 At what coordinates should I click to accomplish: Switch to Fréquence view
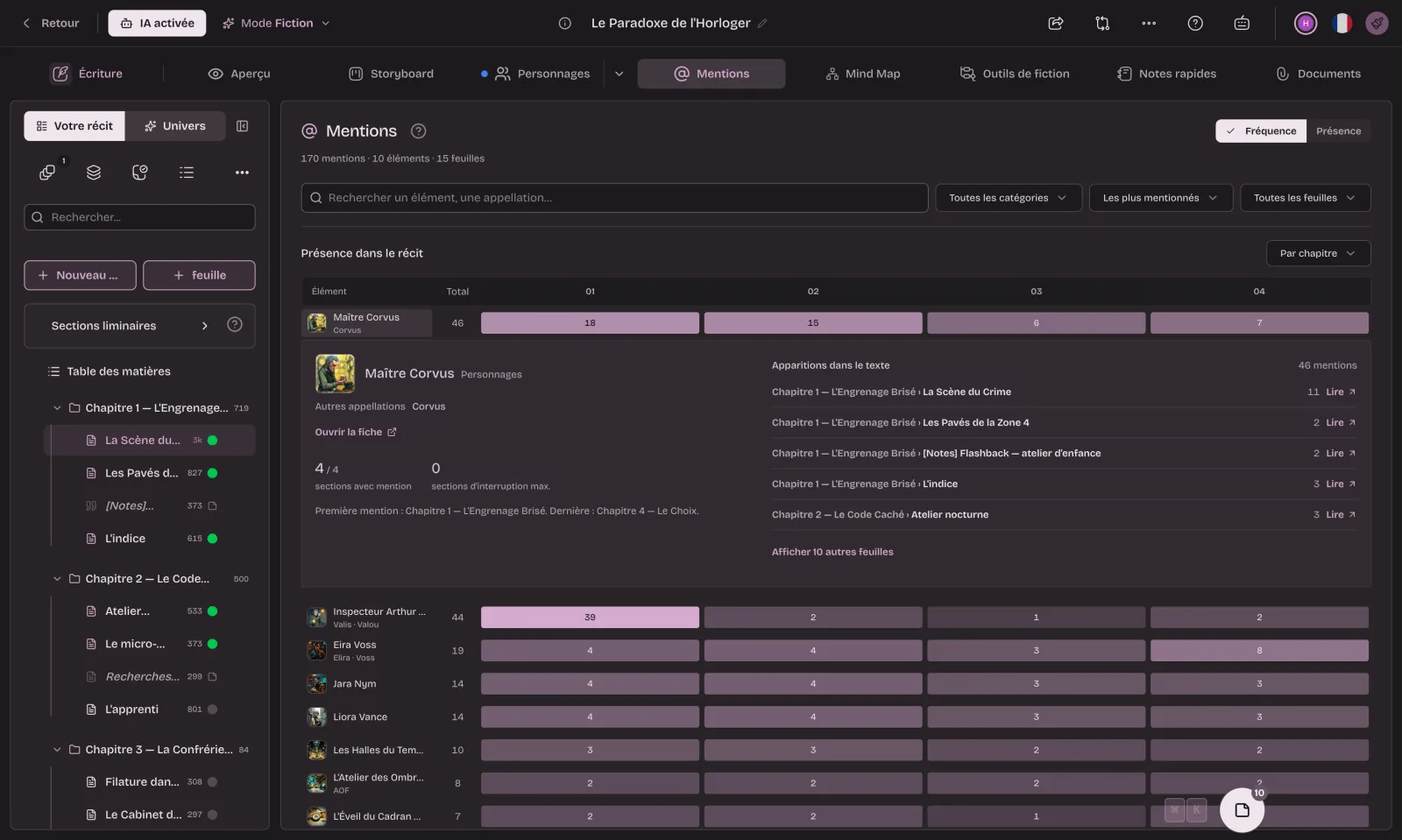click(1261, 131)
